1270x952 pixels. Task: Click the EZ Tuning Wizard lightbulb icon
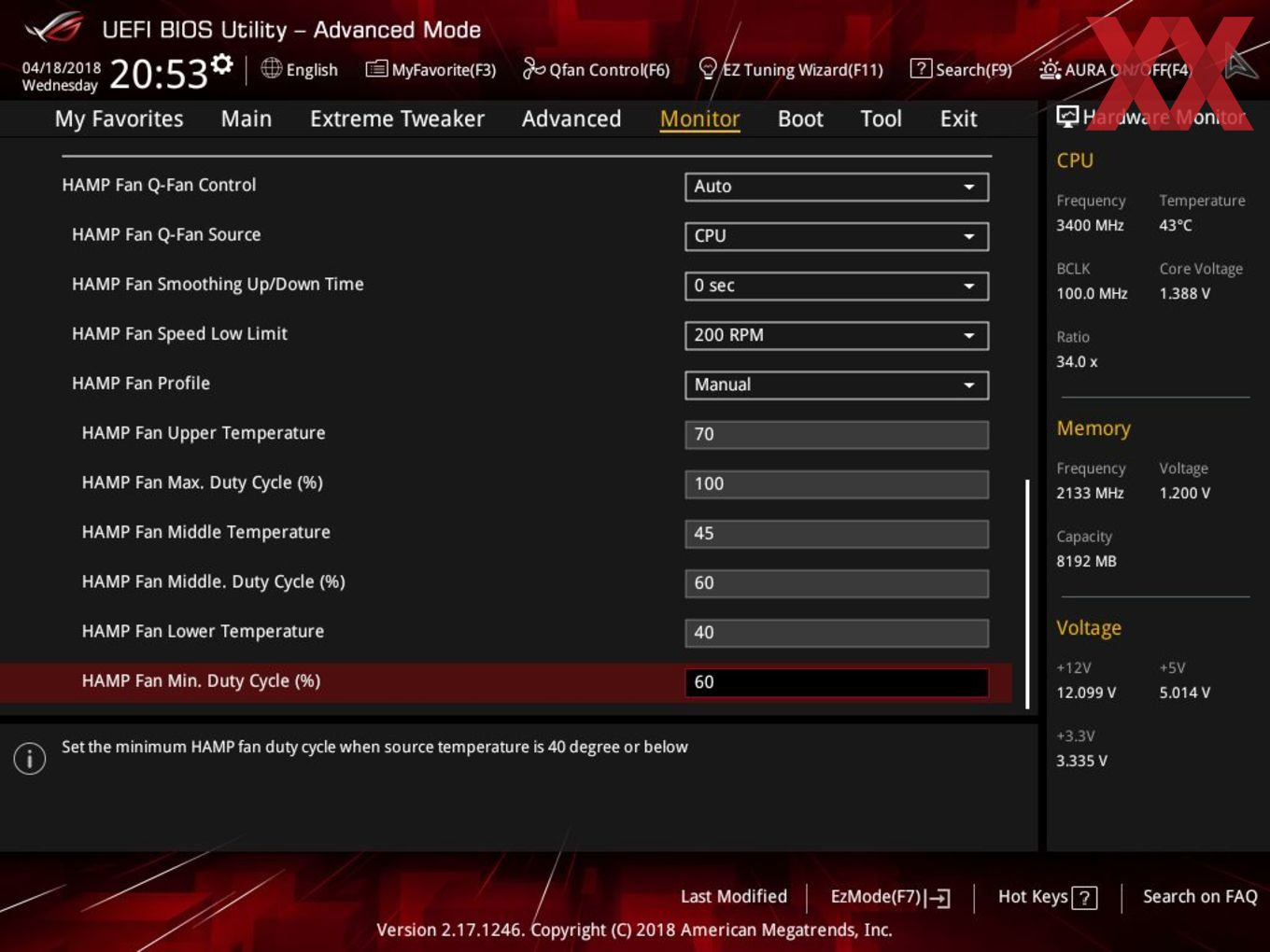click(x=708, y=68)
